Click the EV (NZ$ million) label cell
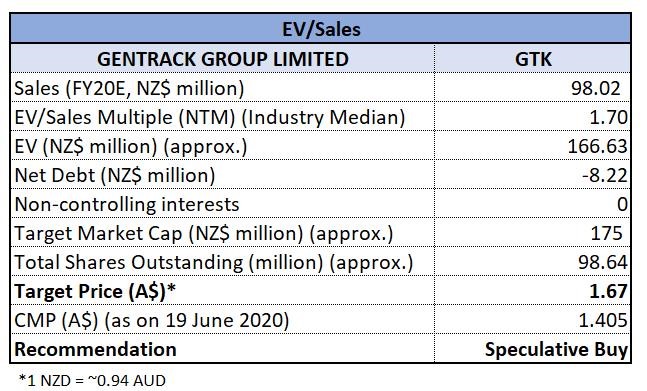 pos(223,146)
